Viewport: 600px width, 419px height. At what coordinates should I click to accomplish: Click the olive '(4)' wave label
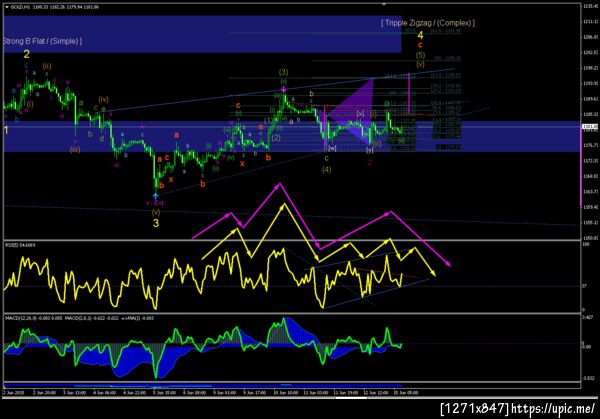point(326,170)
